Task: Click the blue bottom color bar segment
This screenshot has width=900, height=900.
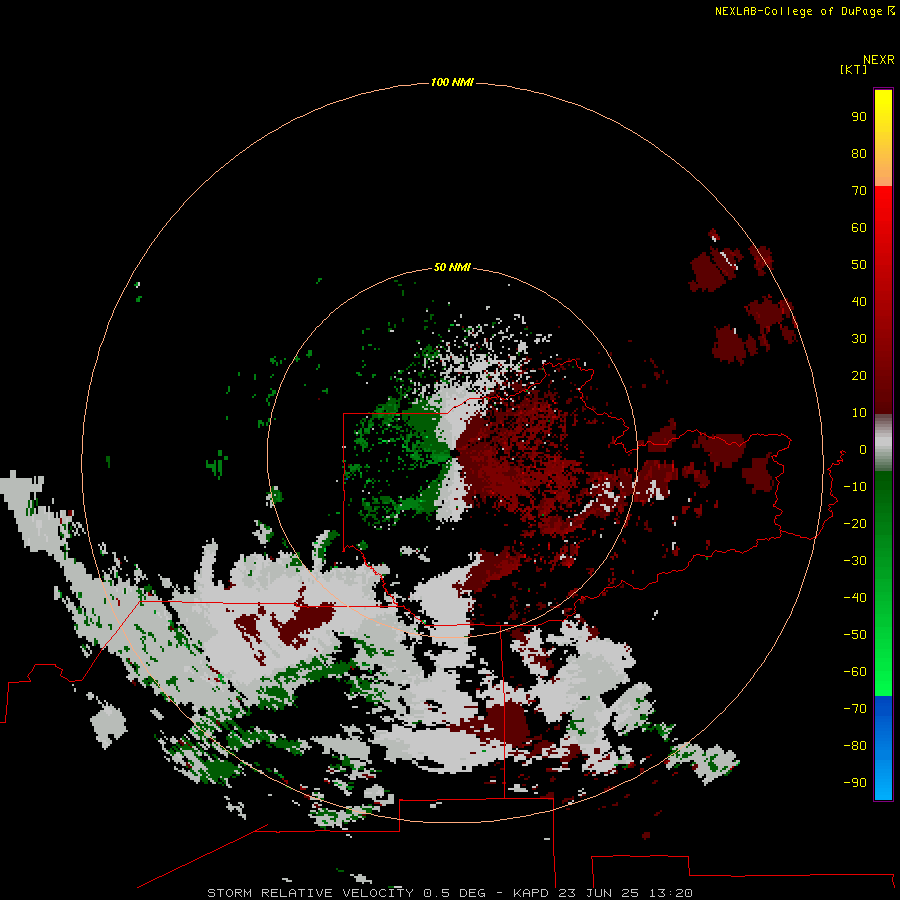Action: (883, 747)
